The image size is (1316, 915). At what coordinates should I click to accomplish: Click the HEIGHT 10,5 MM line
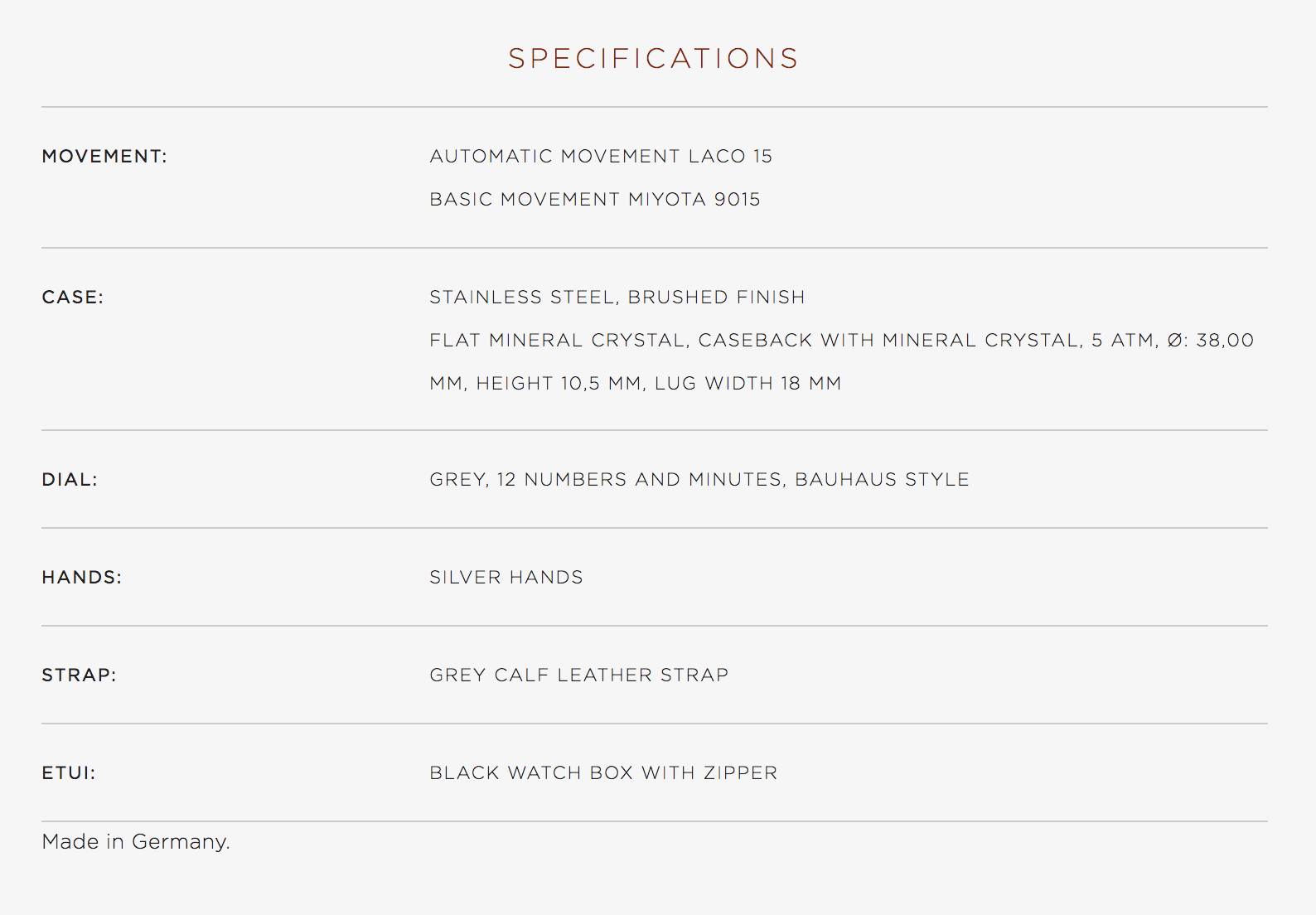point(636,383)
